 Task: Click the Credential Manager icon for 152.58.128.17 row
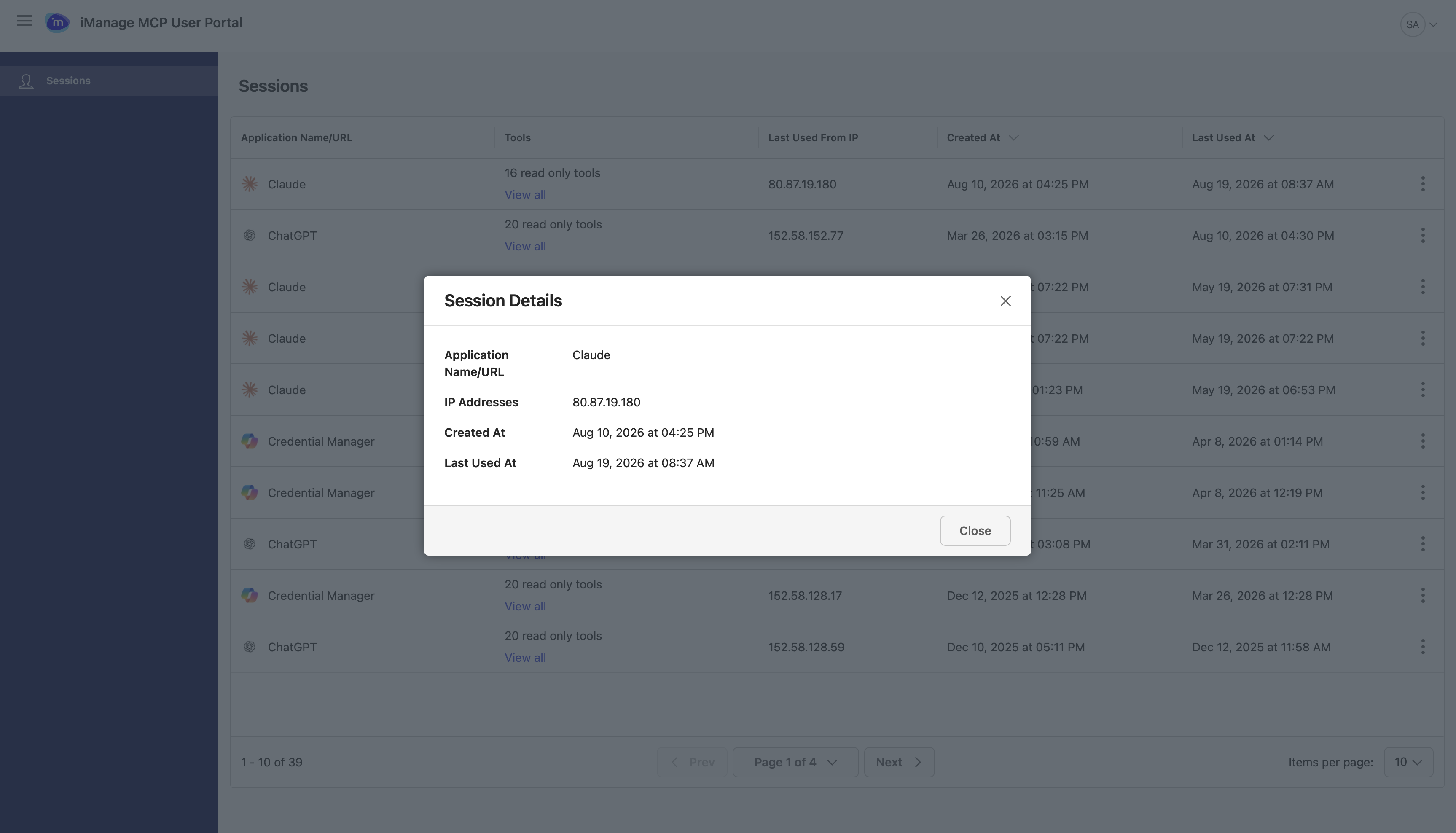pos(250,596)
